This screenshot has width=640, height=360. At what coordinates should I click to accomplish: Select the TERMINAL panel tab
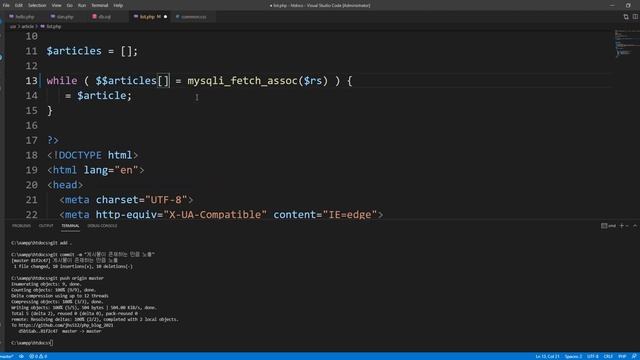tap(70, 226)
